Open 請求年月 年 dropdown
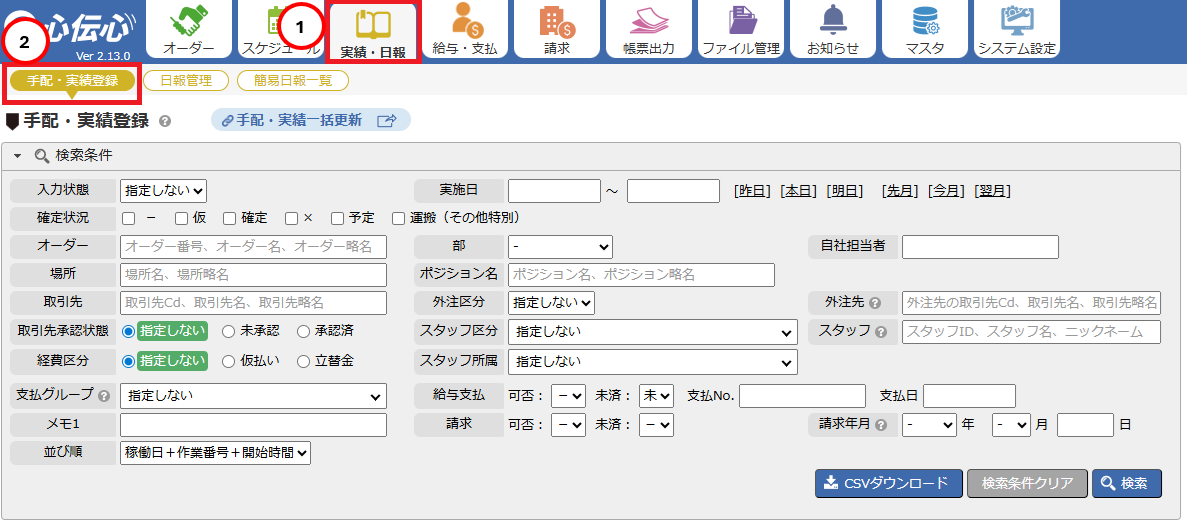Image resolution: width=1187 pixels, height=524 pixels. [930, 425]
